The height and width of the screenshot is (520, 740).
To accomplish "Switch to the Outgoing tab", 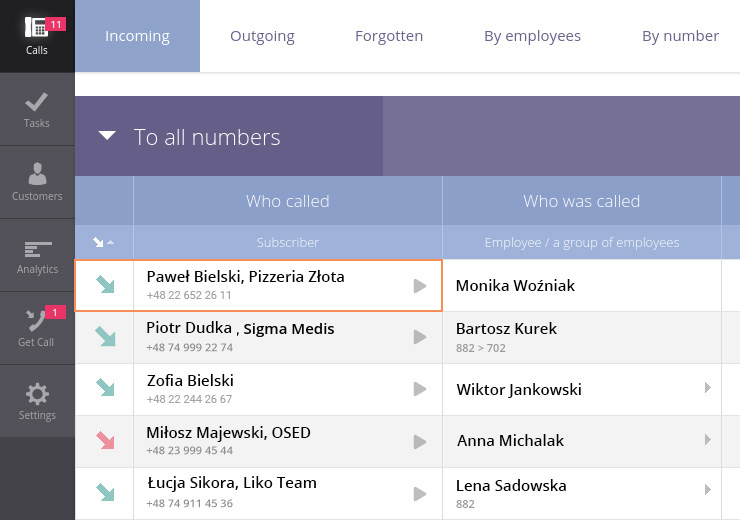I will 262,36.
